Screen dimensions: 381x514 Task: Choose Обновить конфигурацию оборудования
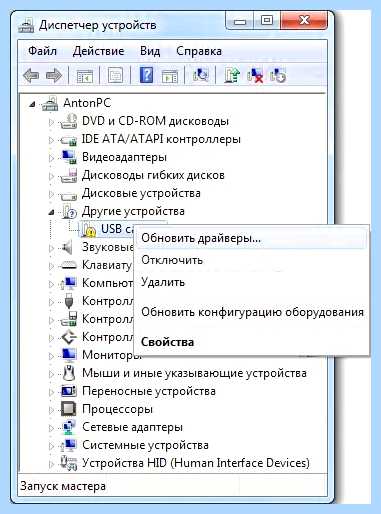251,312
